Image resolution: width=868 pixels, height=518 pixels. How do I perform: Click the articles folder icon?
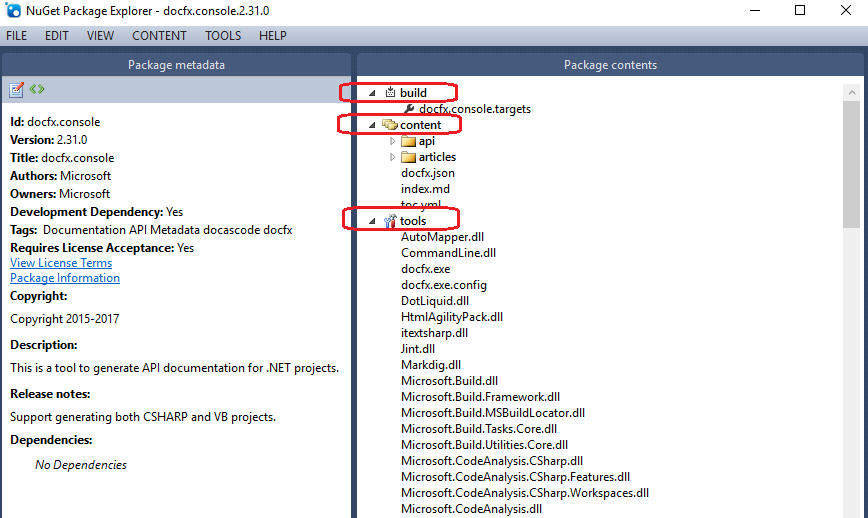409,157
